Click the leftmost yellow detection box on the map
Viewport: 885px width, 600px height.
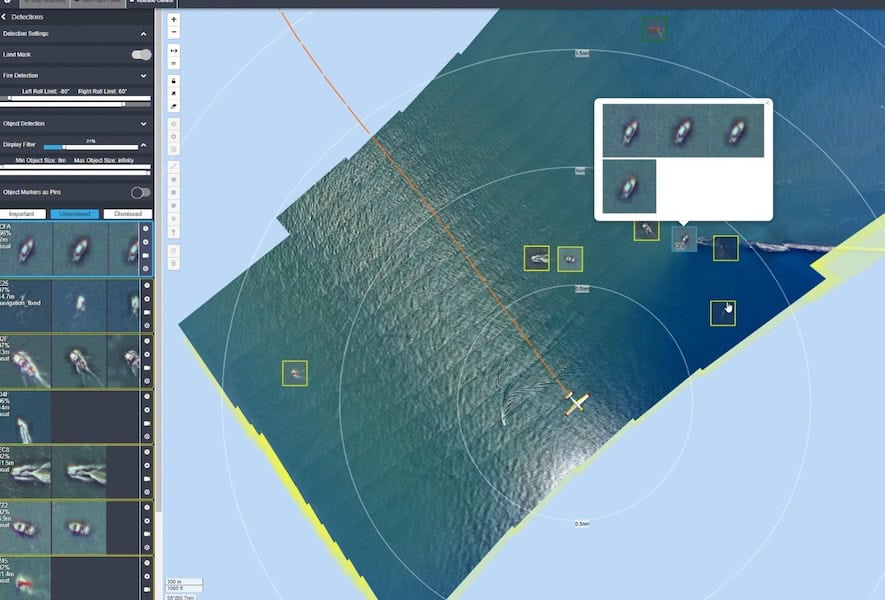tap(295, 373)
